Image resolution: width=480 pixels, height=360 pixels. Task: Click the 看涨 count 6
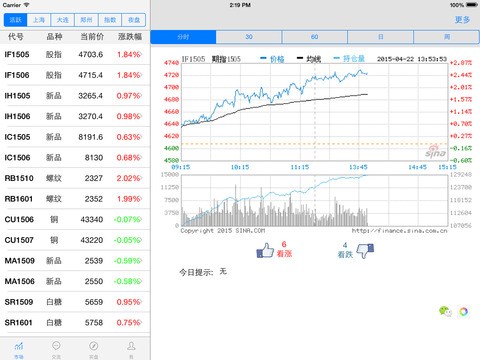click(284, 244)
